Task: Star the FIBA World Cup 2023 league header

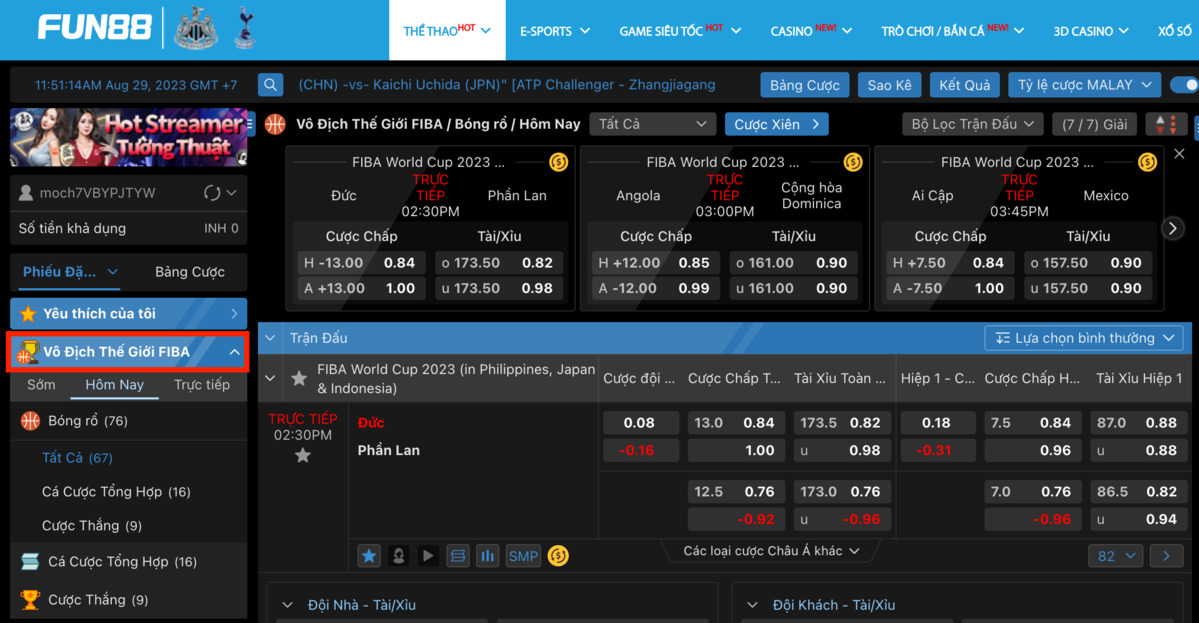Action: 300,378
